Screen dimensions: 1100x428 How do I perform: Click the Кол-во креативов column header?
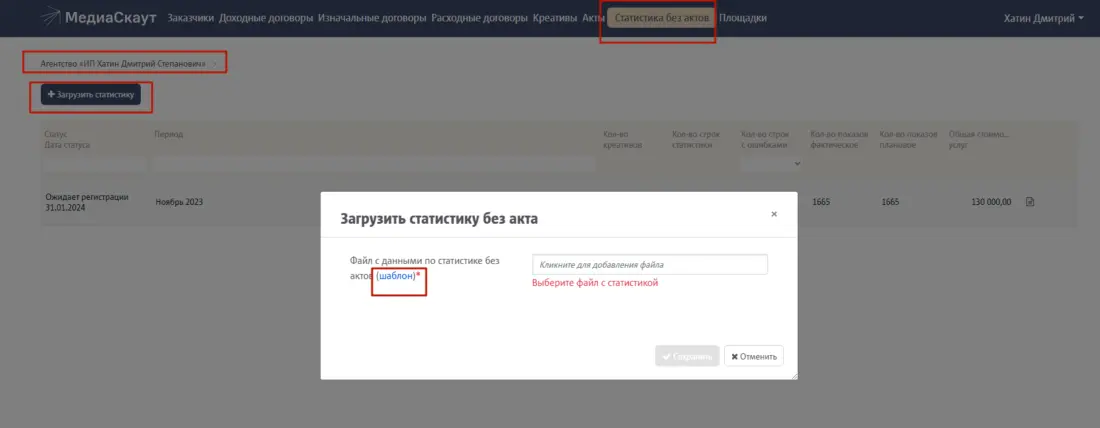(623, 140)
